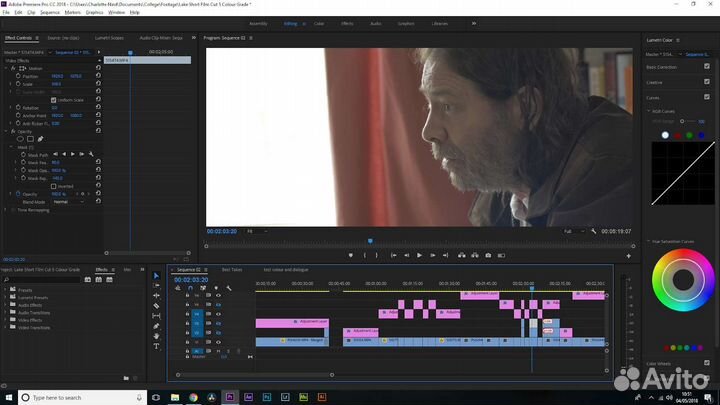This screenshot has height=405, width=720.
Task: Select the Selection arrow tool
Action: click(x=157, y=276)
